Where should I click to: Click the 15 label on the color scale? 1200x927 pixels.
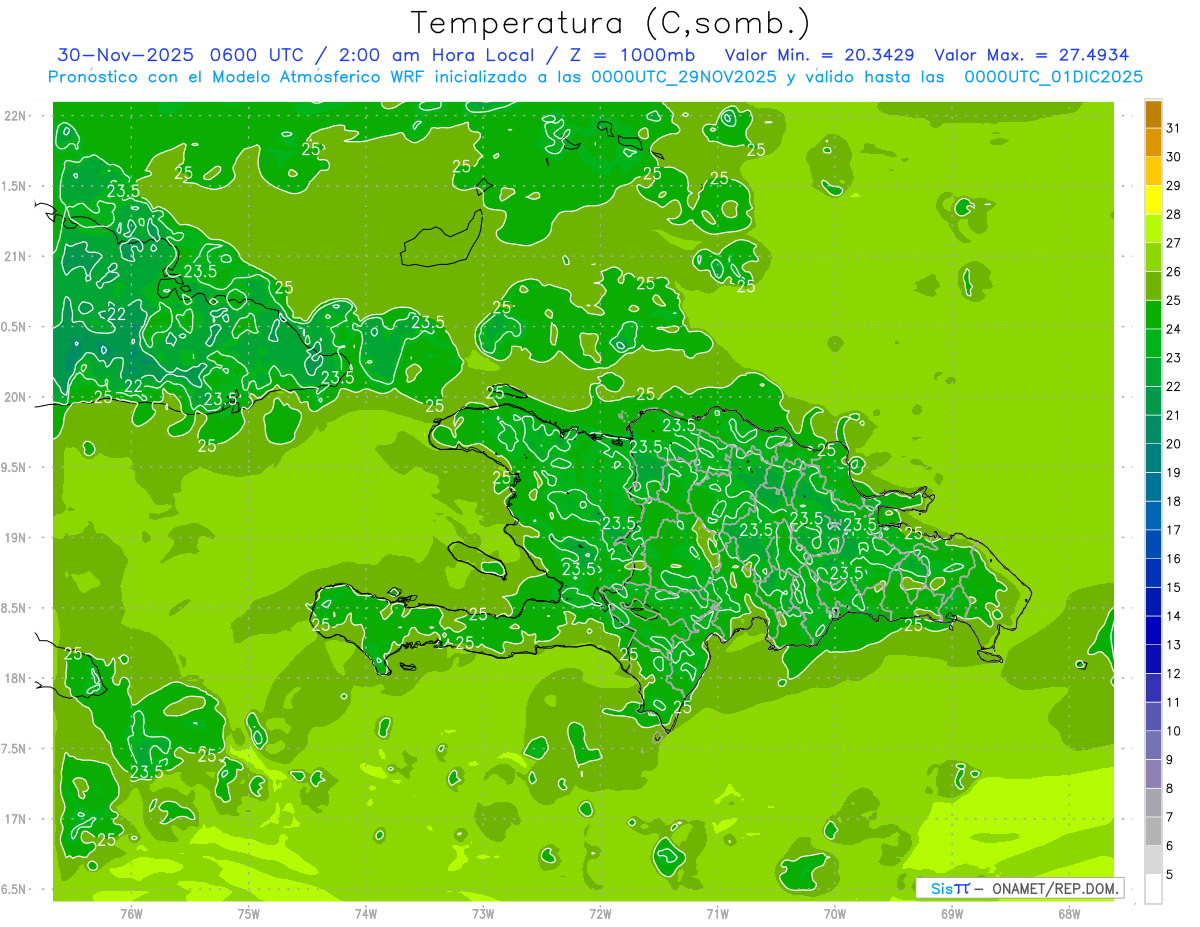point(1174,587)
